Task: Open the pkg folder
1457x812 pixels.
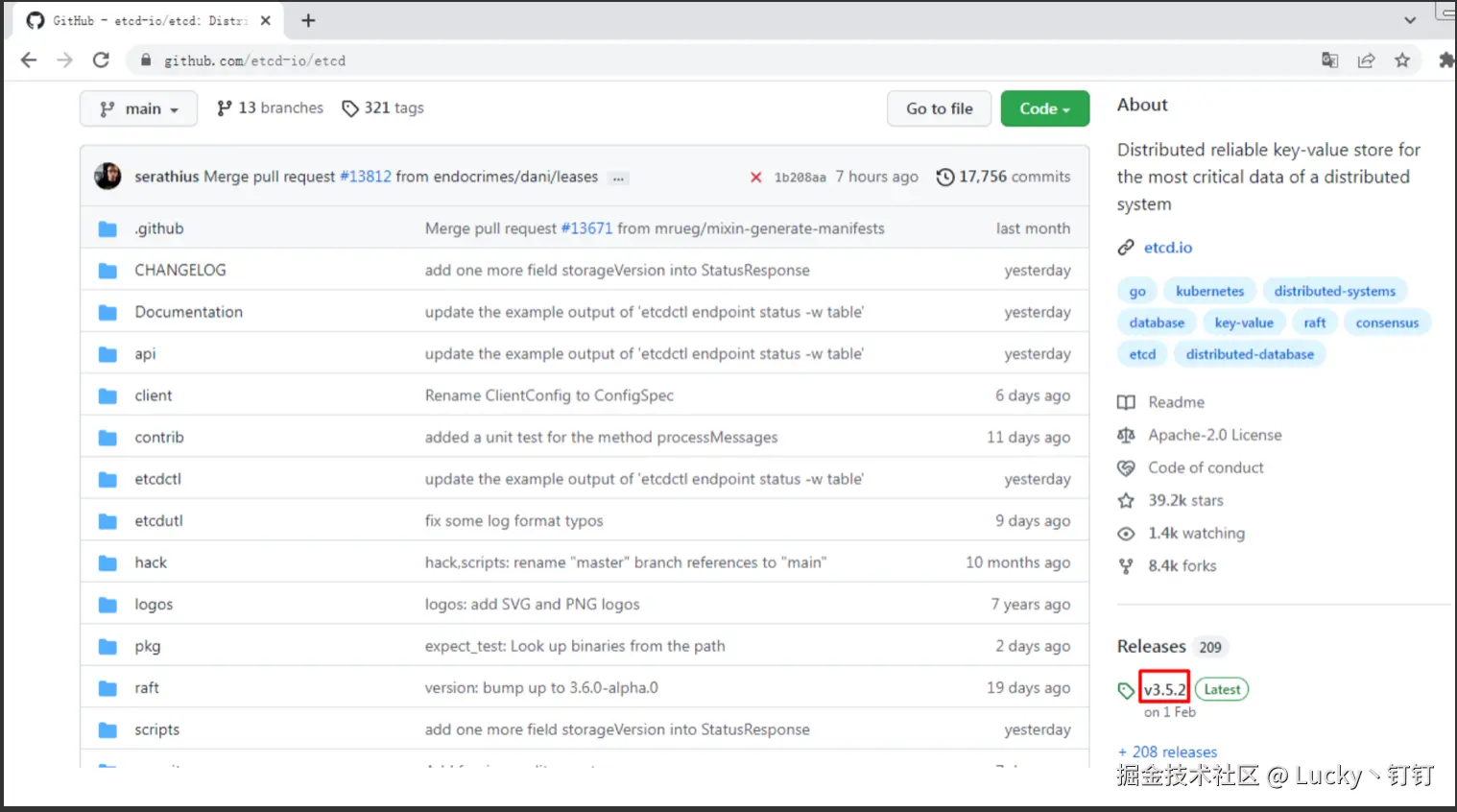Action: (x=148, y=646)
